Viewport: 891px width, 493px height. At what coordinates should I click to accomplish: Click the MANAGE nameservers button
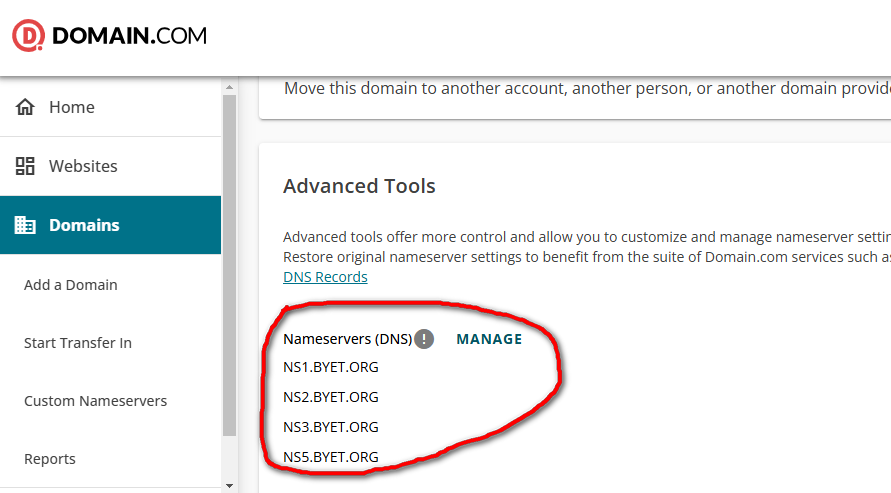[x=489, y=339]
